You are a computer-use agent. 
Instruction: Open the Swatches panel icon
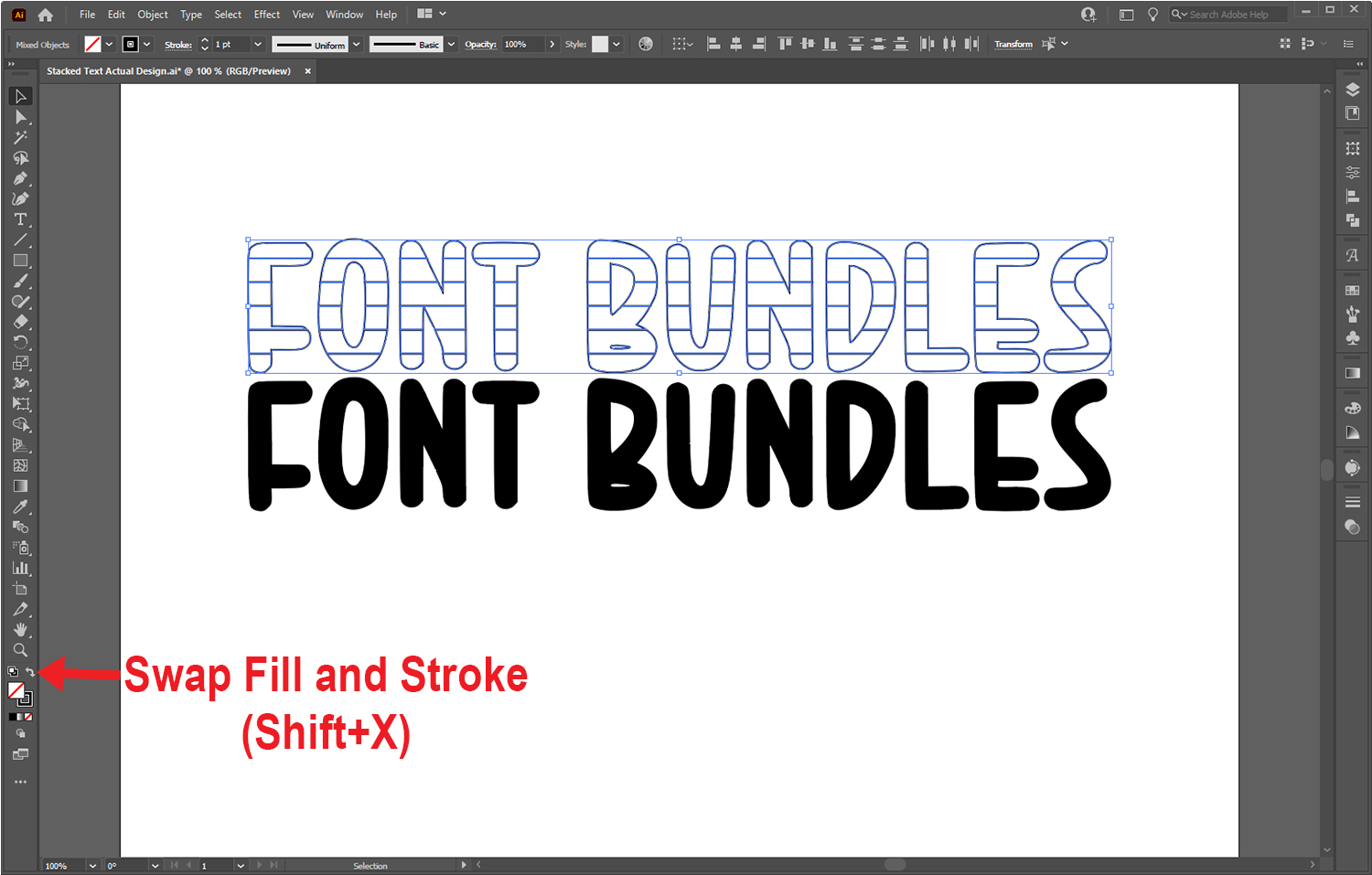[x=1353, y=290]
